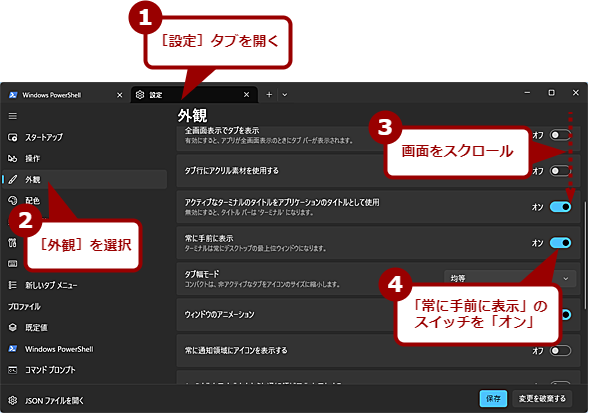Open コマンド プロンプト profile settings

(x=85, y=370)
